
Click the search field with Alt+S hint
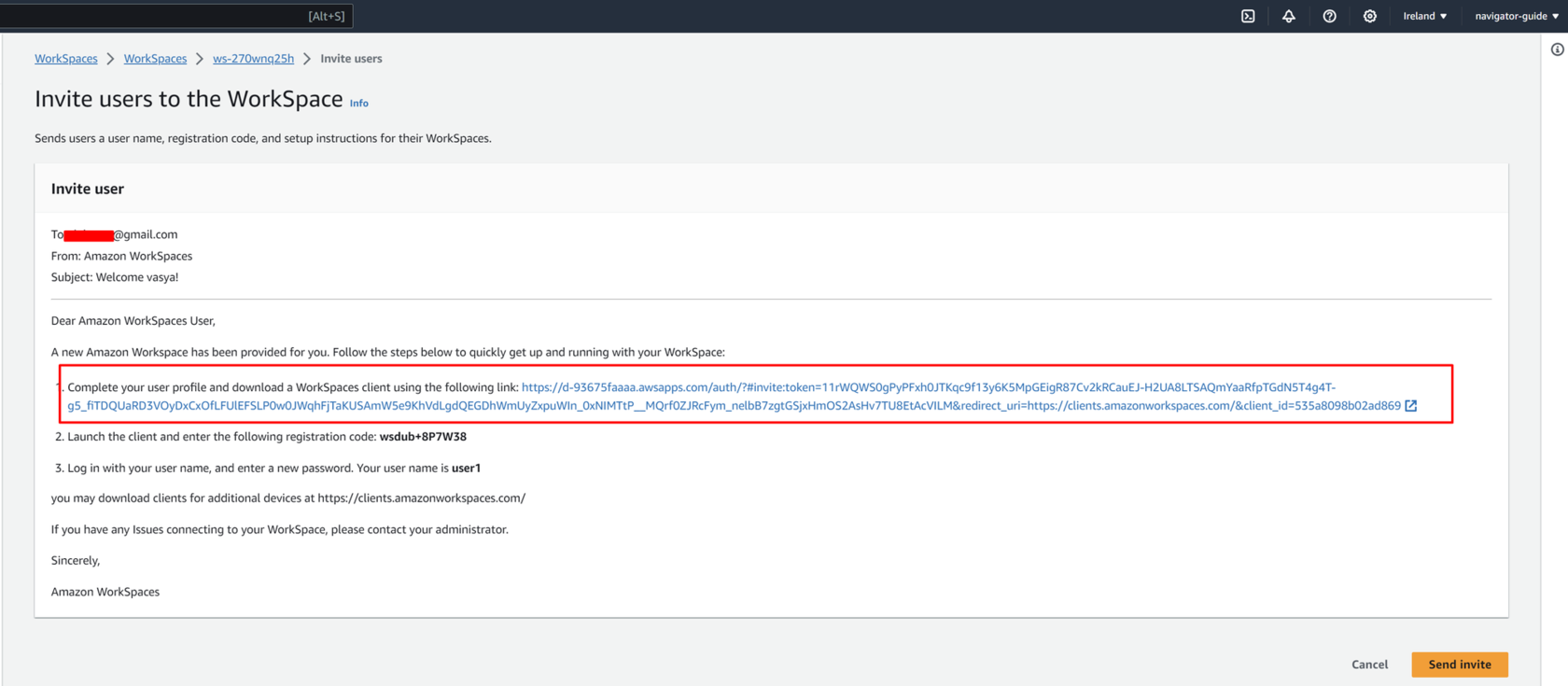click(177, 16)
